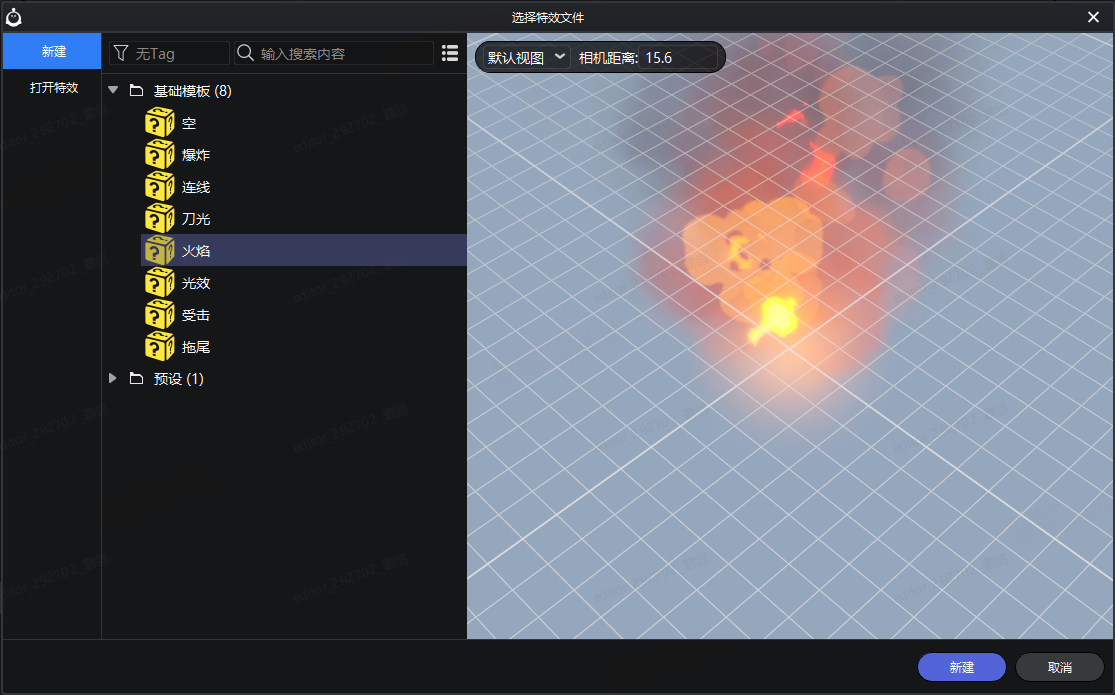Image resolution: width=1115 pixels, height=695 pixels.
Task: Click the 刀光 template cube icon
Action: [x=160, y=219]
